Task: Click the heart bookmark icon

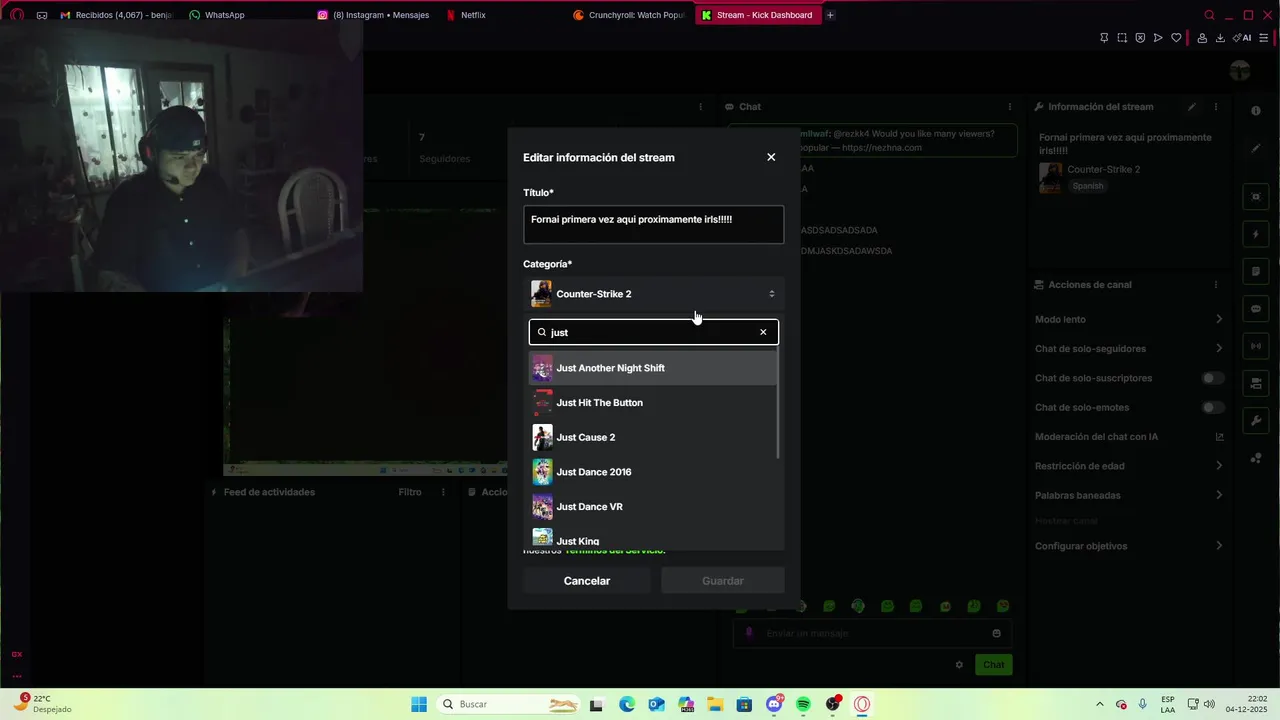Action: (1176, 38)
